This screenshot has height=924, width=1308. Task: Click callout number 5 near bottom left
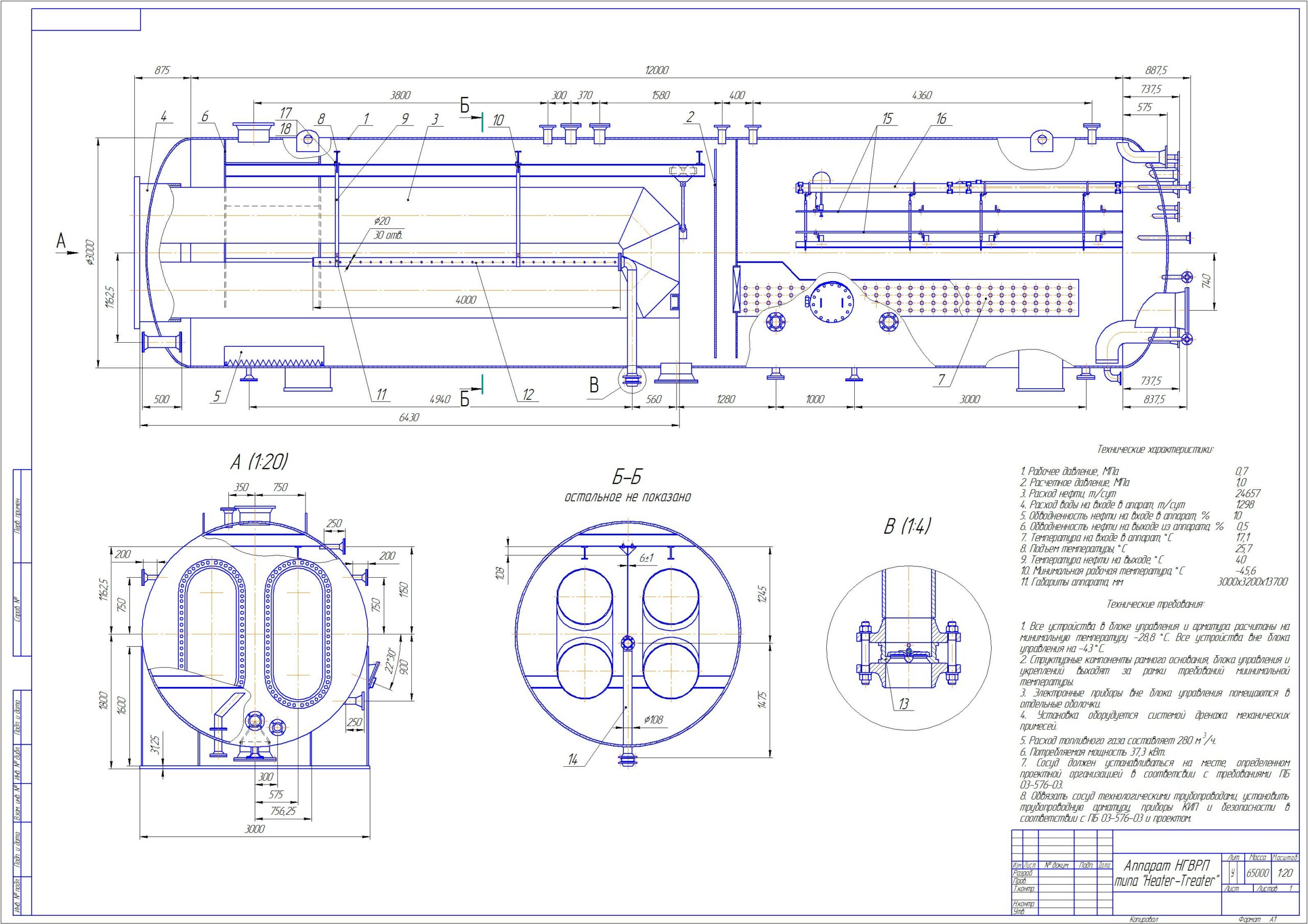[217, 396]
